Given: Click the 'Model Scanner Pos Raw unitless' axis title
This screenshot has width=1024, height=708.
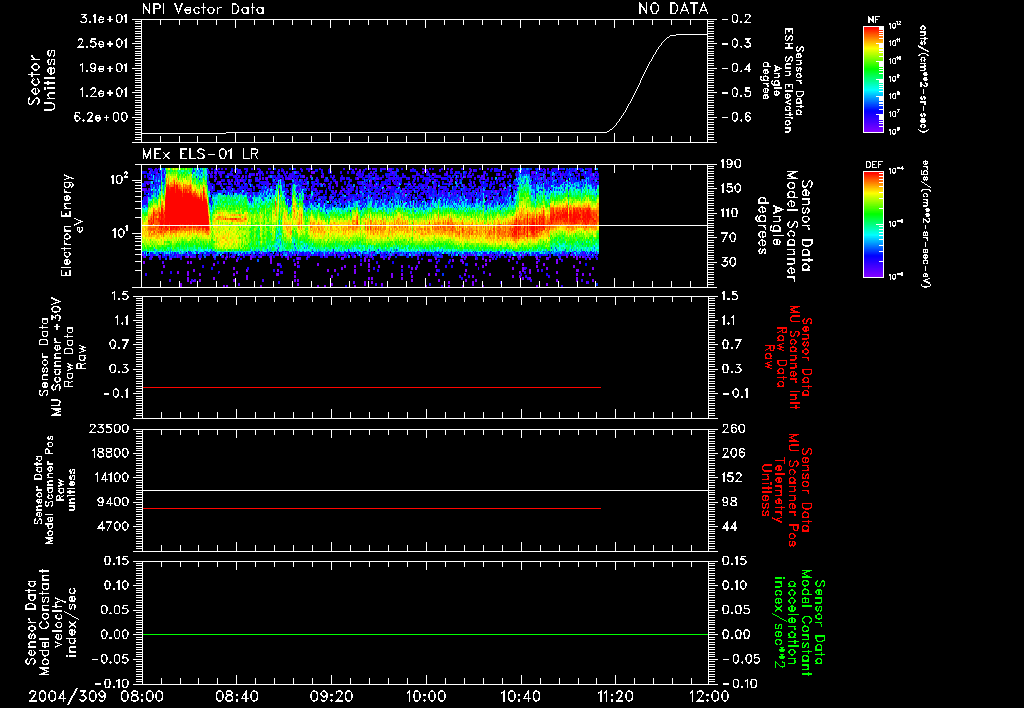Looking at the screenshot, I should tap(56, 490).
